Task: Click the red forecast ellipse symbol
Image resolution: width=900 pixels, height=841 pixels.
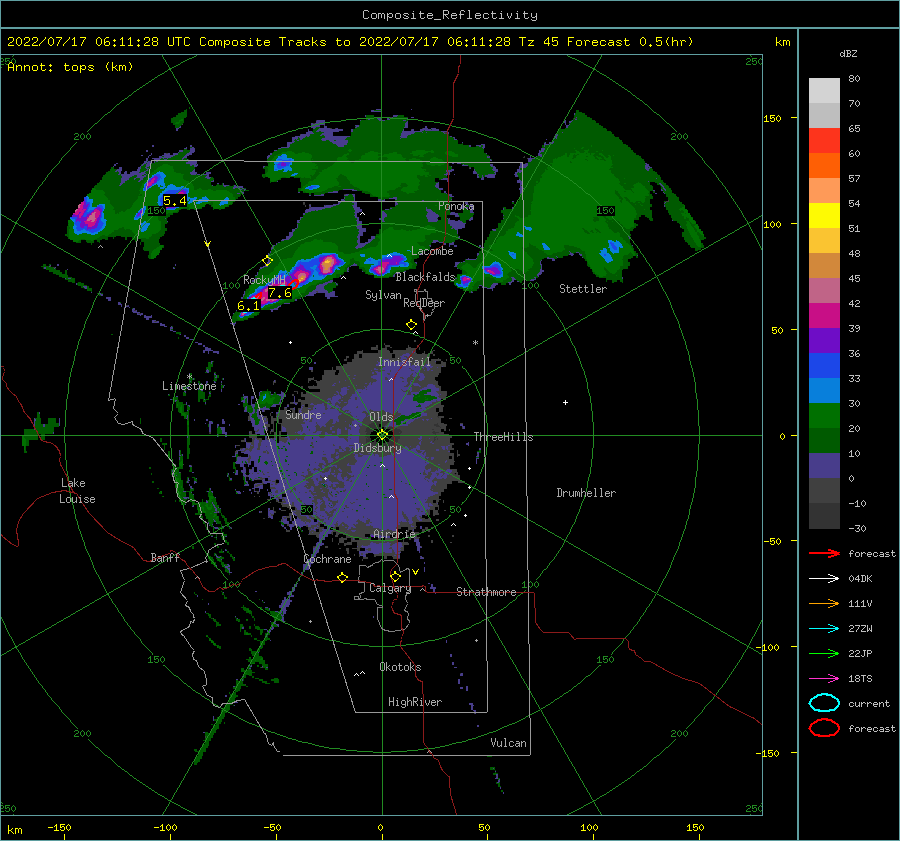Action: [824, 728]
